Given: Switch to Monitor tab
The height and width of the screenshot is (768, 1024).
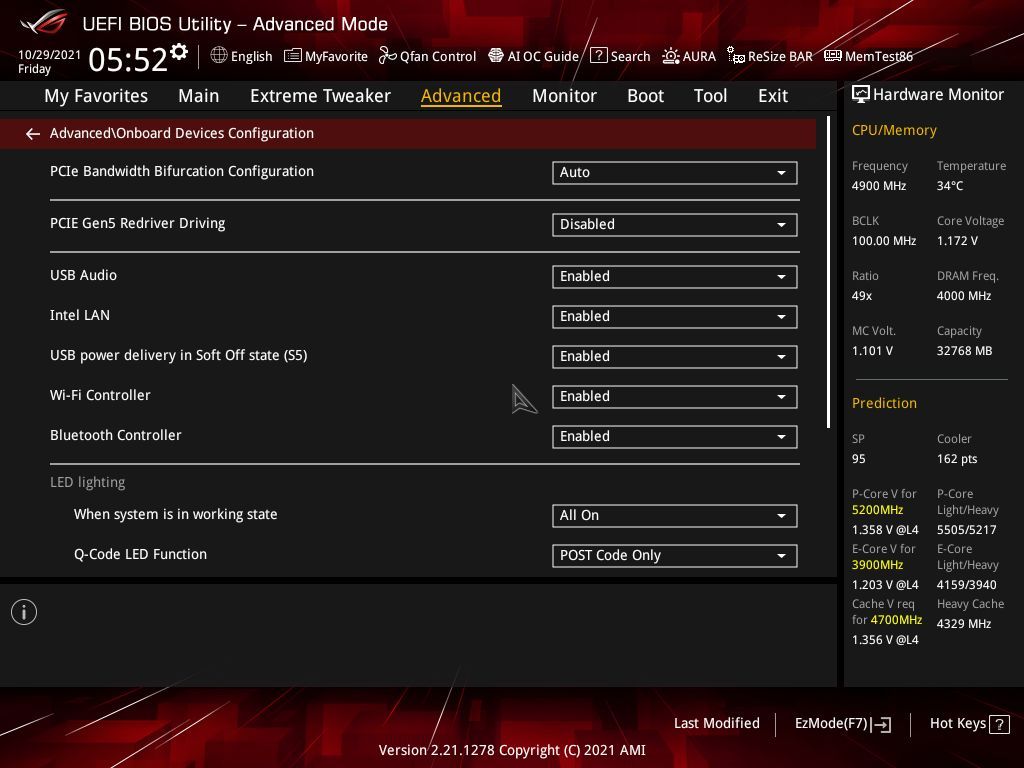Looking at the screenshot, I should point(564,96).
